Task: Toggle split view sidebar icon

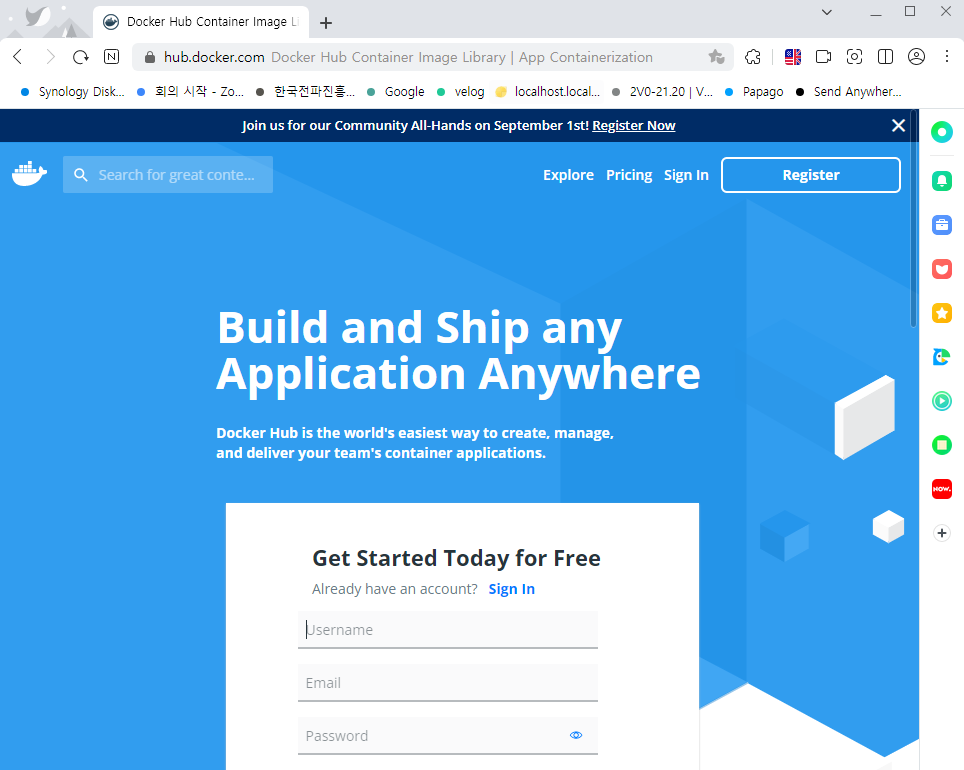Action: click(x=885, y=57)
